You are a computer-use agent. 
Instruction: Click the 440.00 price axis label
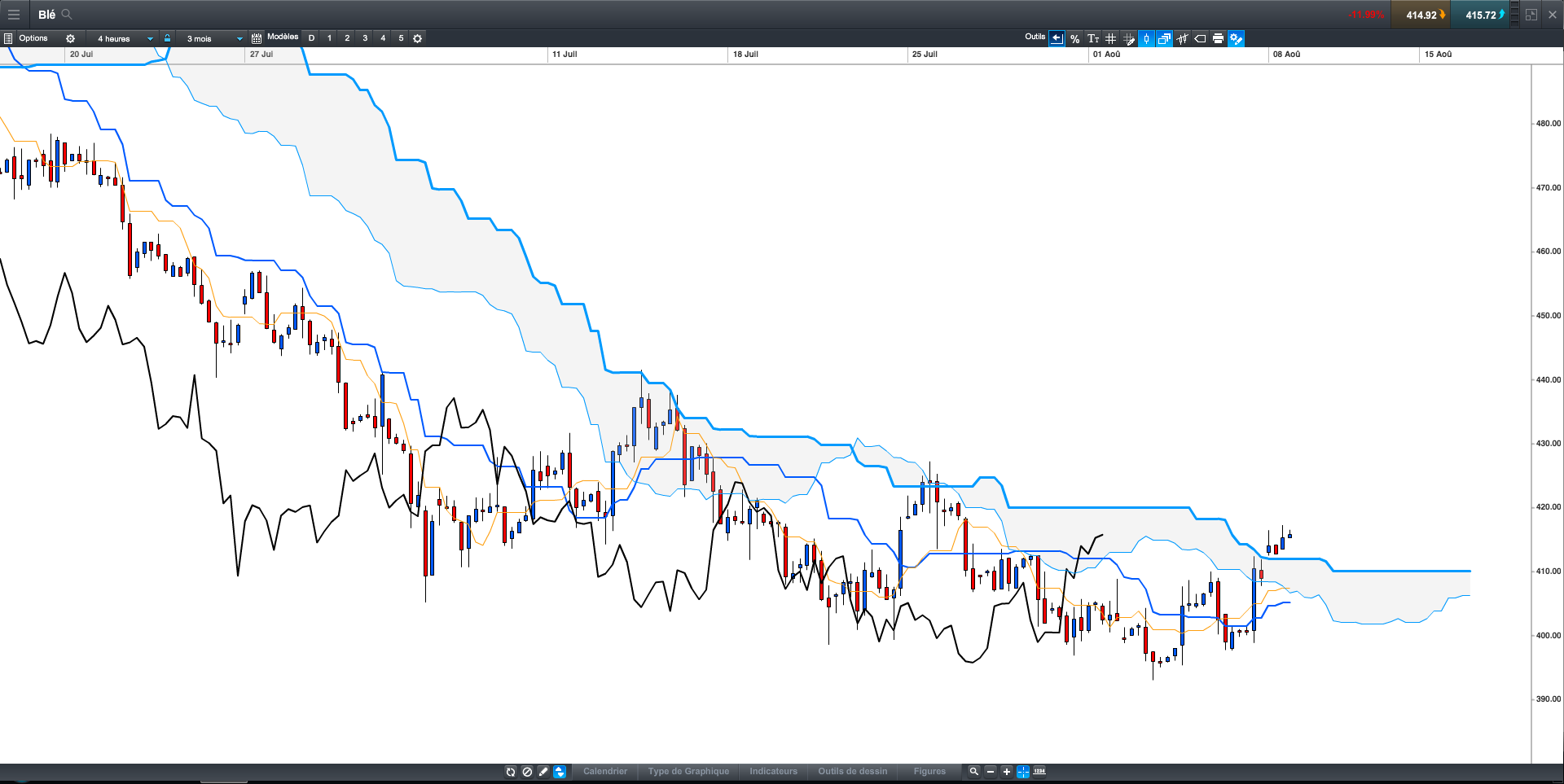[1549, 379]
